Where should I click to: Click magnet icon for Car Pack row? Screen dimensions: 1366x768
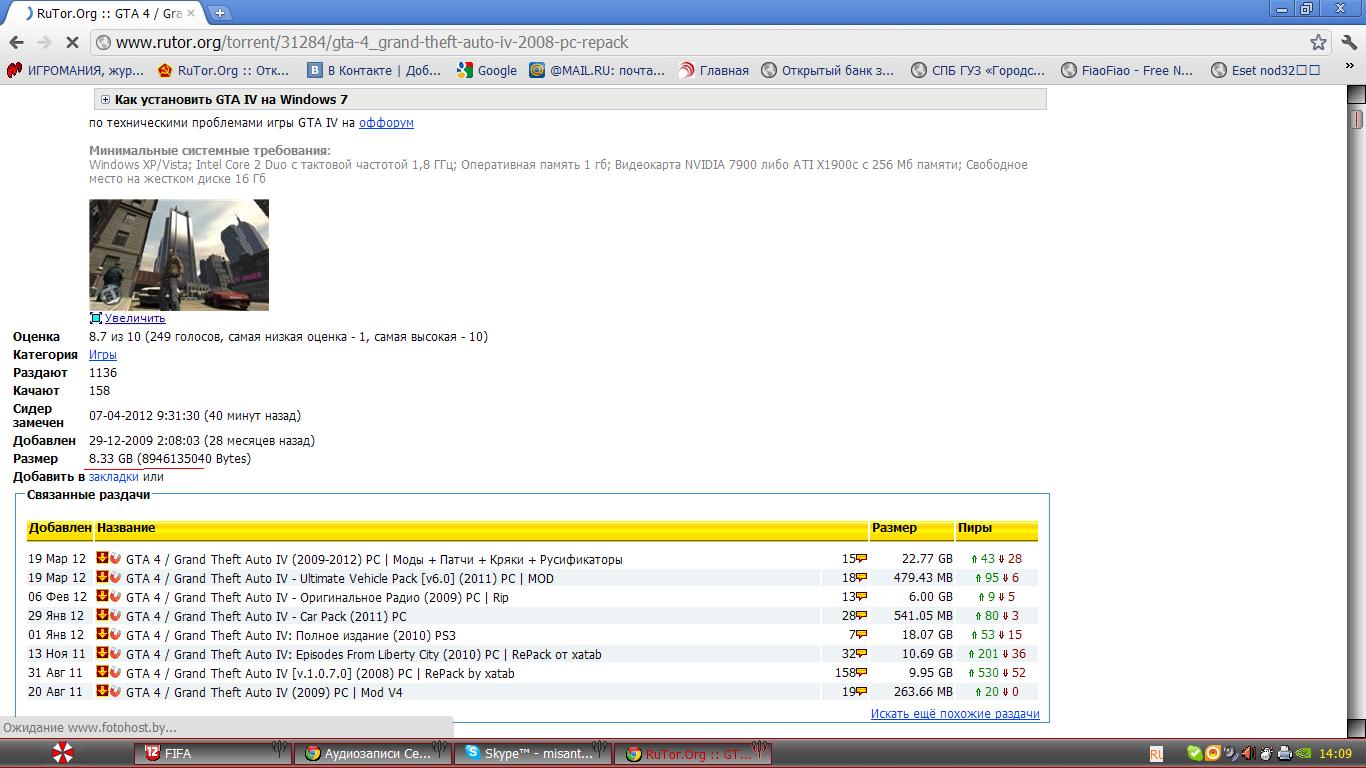point(115,615)
